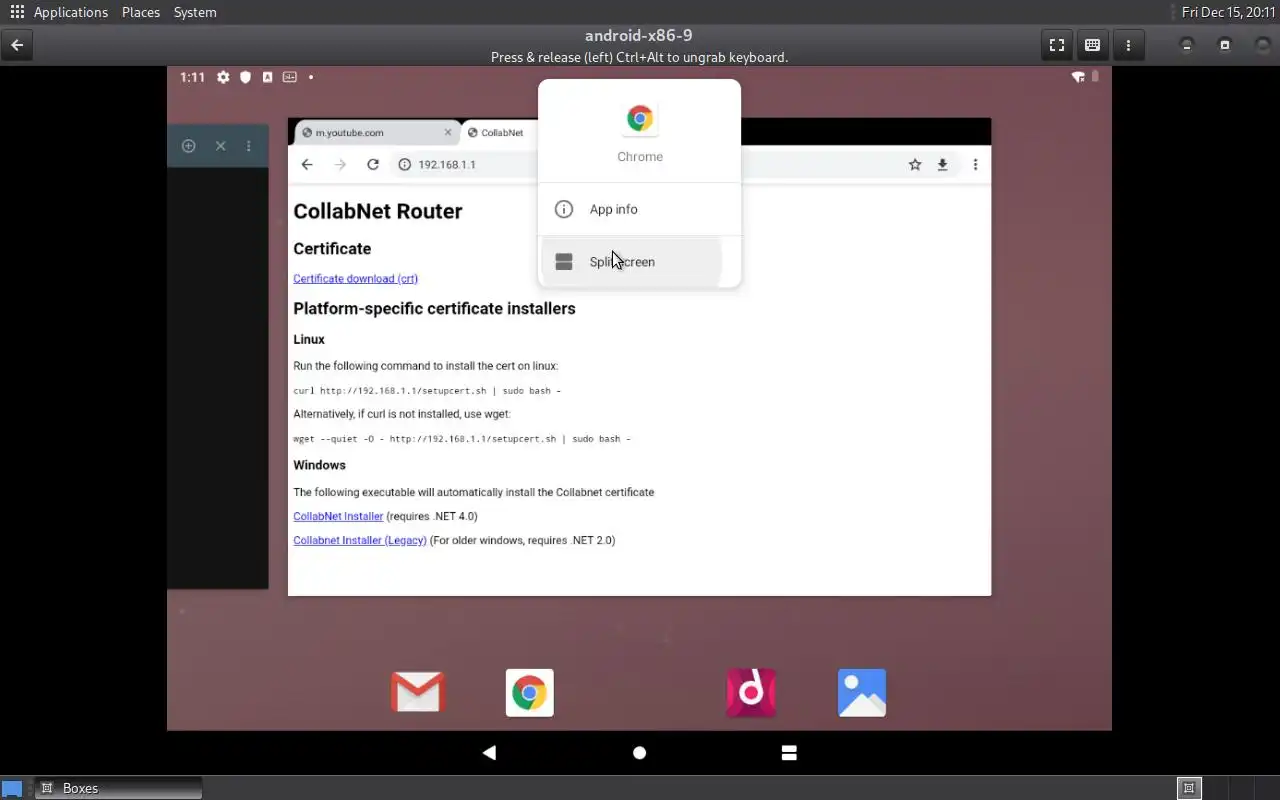Click the curl setupcert.sh command line
The height and width of the screenshot is (800, 1280).
(427, 391)
